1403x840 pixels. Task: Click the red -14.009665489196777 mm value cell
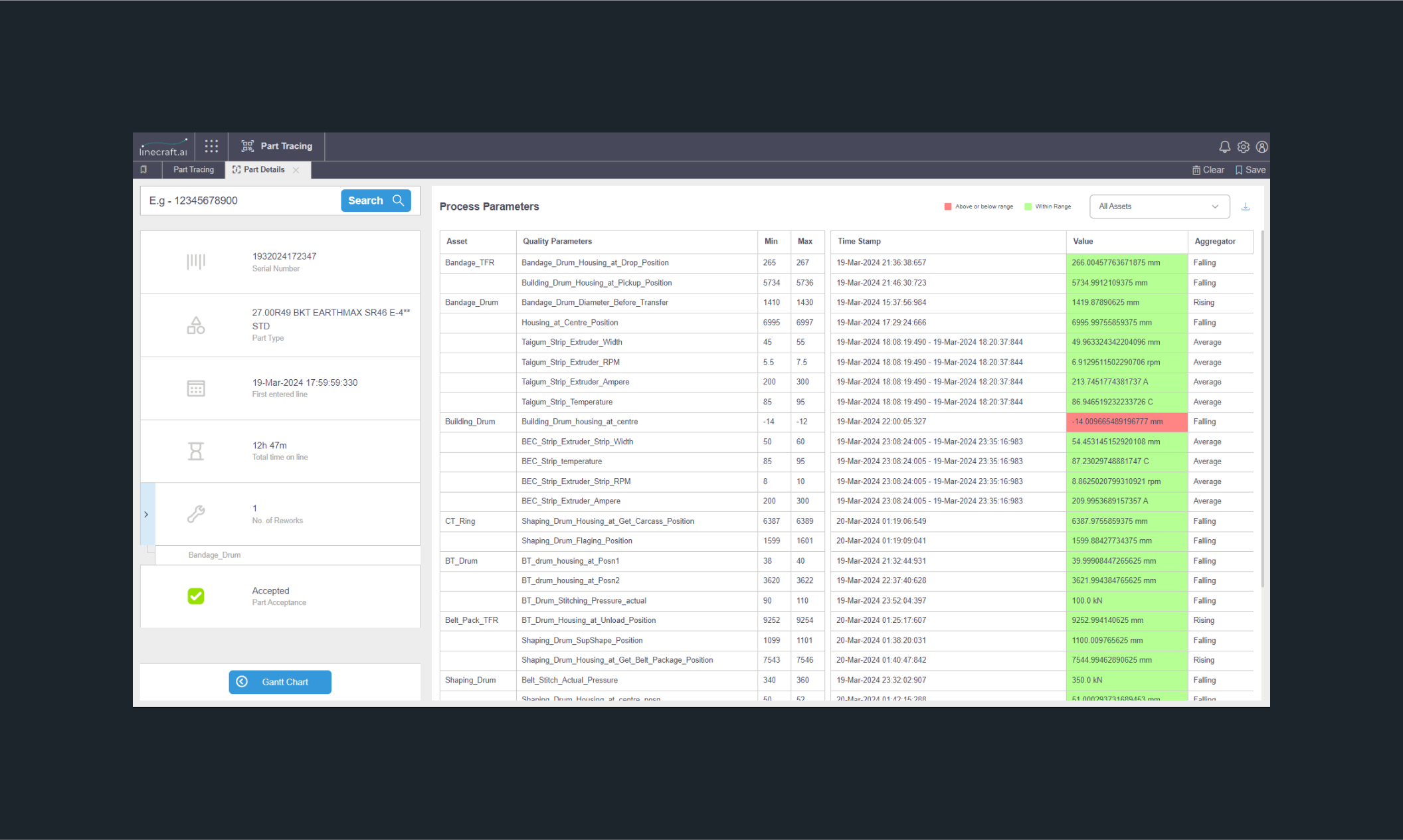point(1127,422)
